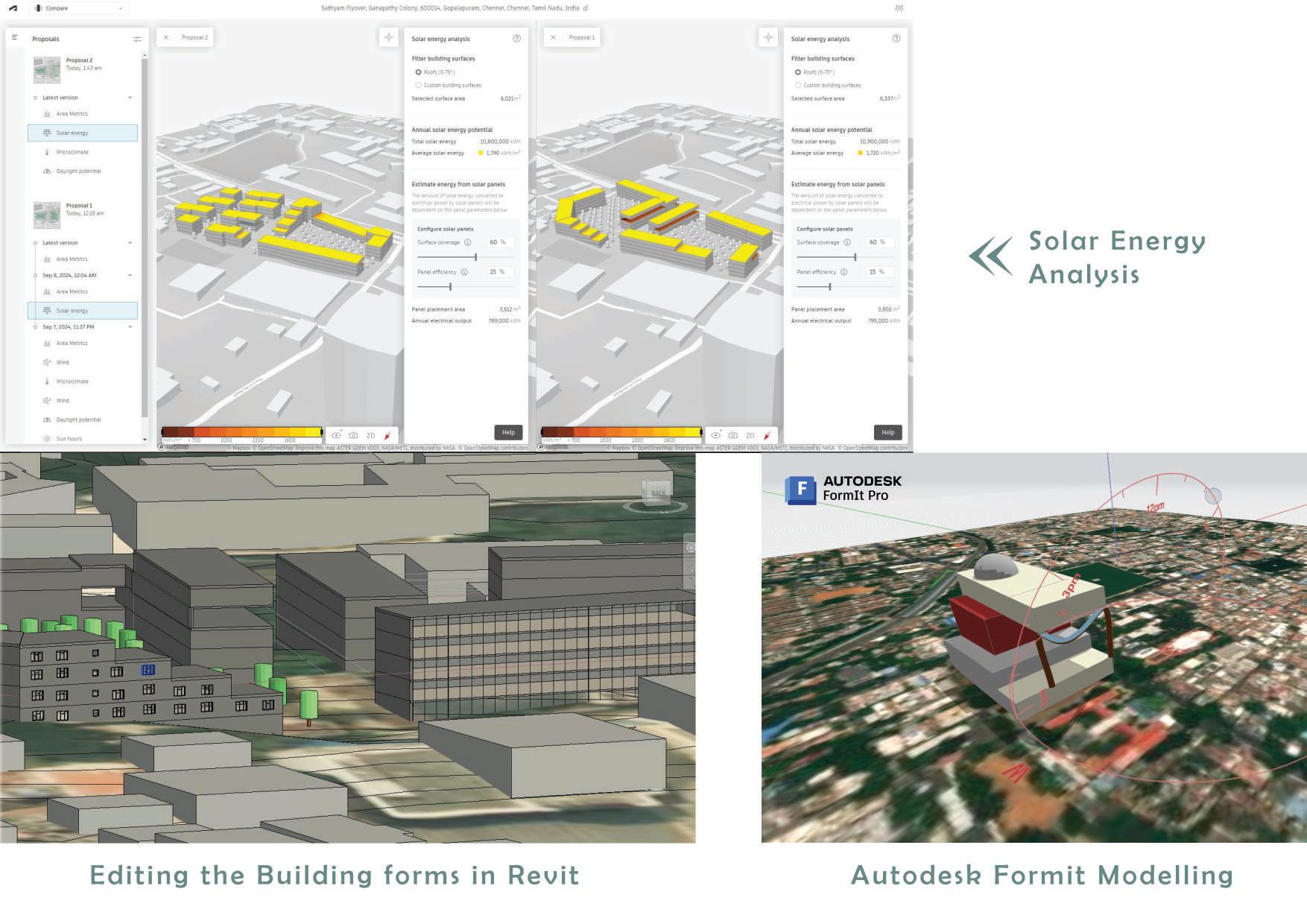Click the Autodesk Forma logo icon
The image size is (1307, 924).
[x=13, y=8]
